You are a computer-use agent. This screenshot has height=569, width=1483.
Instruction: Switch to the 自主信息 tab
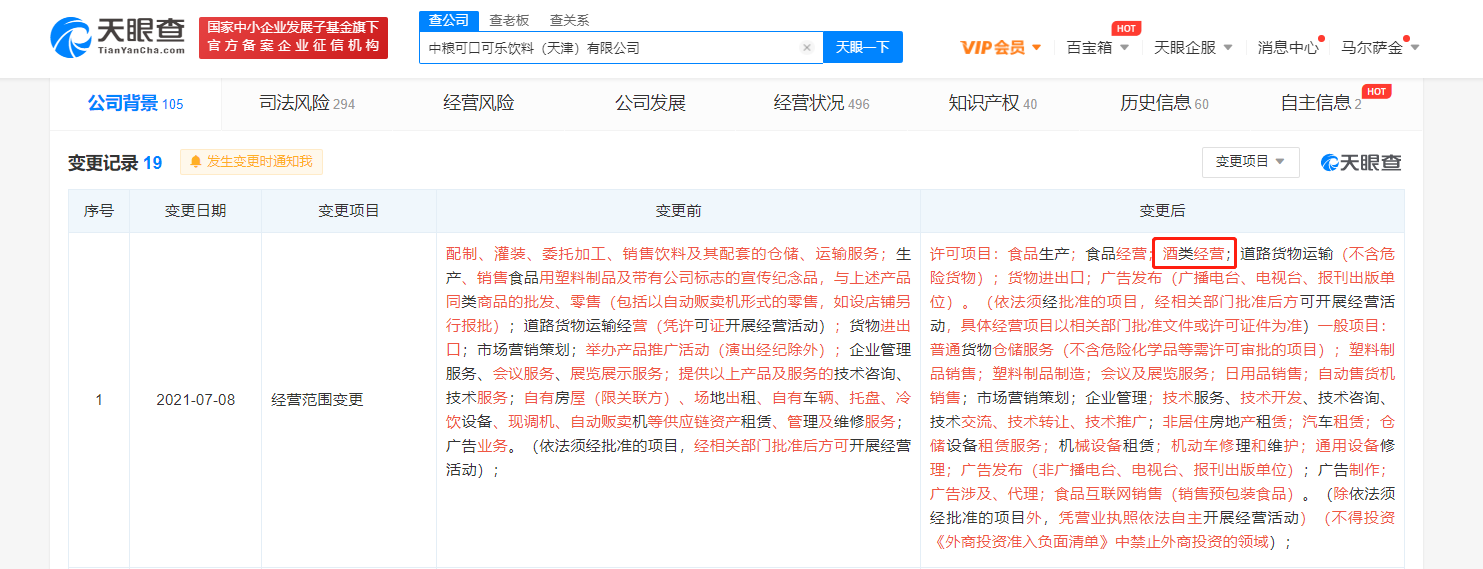click(1321, 103)
